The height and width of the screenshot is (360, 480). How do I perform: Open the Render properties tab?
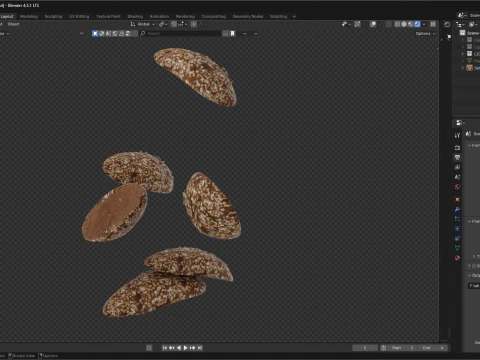457,147
